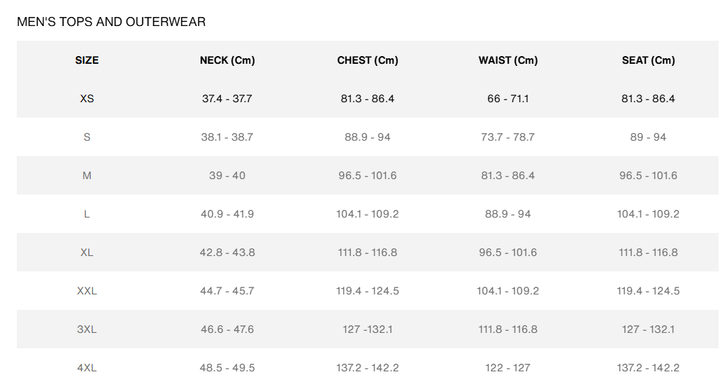Click the XXL size row label

[x=87, y=291]
